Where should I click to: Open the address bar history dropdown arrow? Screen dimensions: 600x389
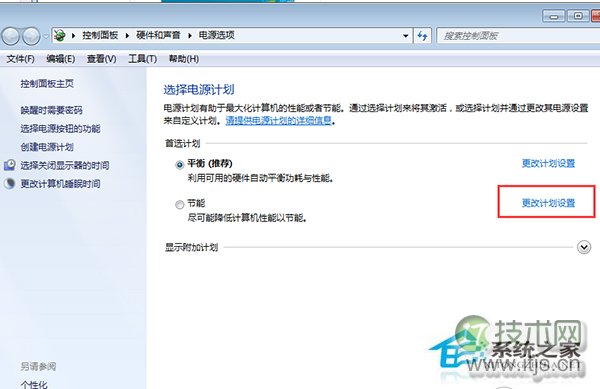[x=405, y=36]
